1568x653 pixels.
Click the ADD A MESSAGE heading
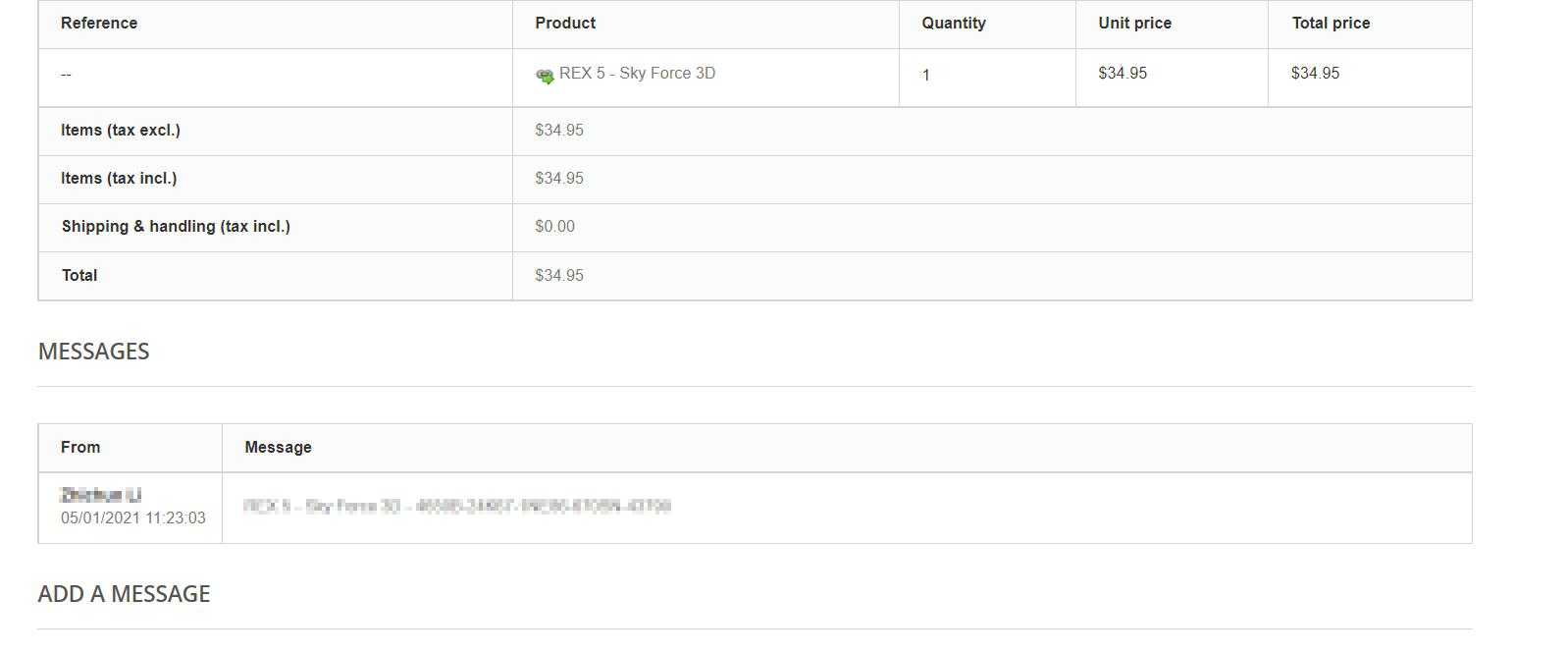[x=124, y=594]
